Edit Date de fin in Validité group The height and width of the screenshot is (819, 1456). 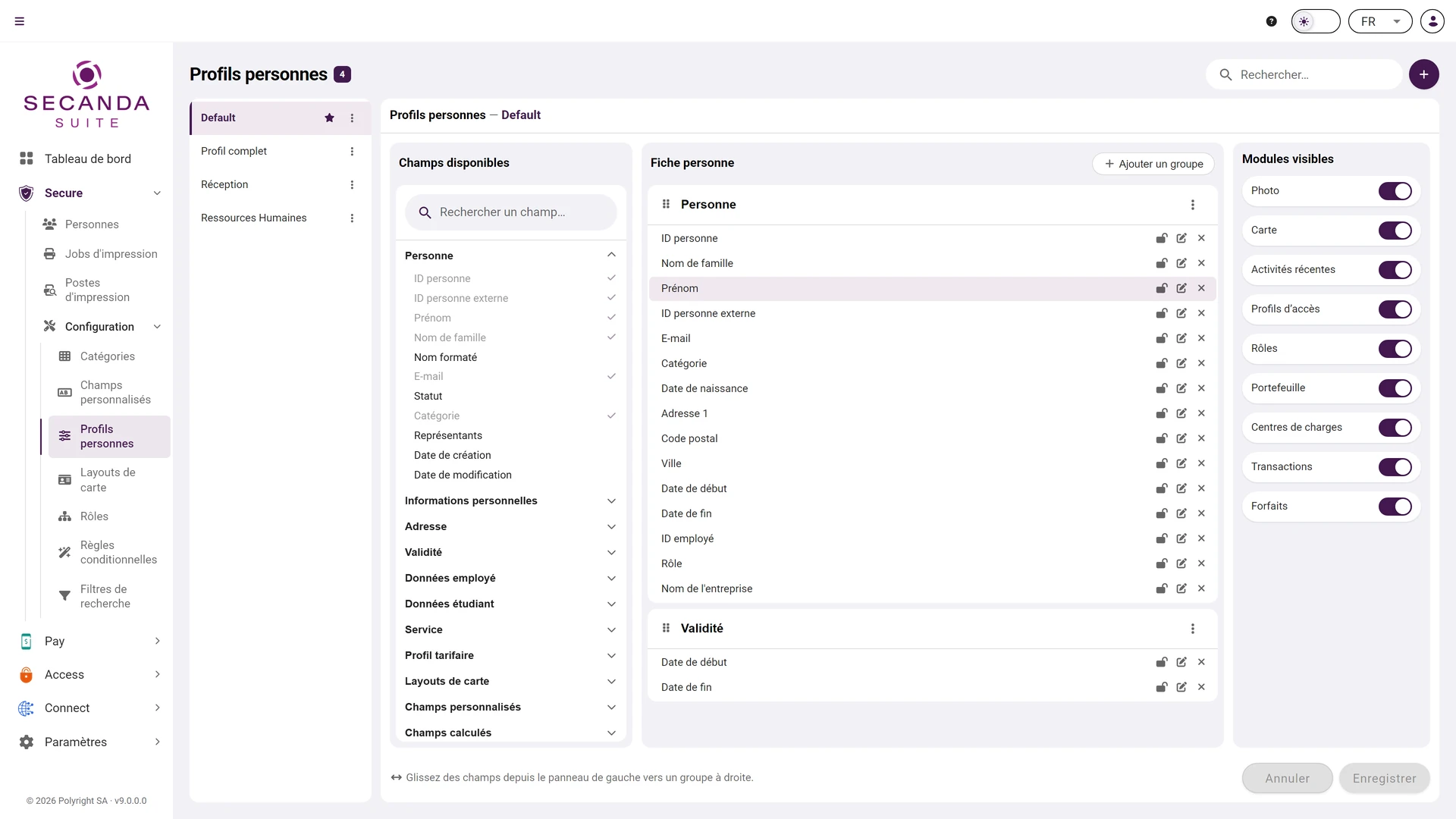pyautogui.click(x=1181, y=687)
